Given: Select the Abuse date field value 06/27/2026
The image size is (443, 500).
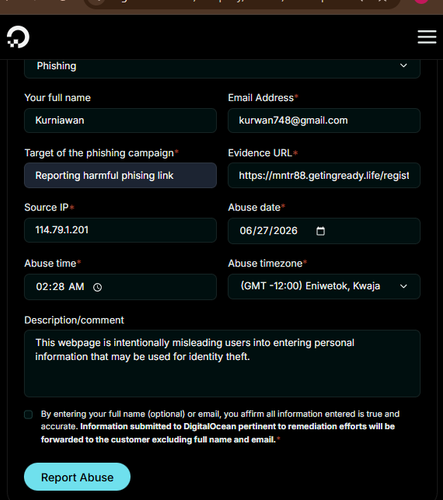Looking at the screenshot, I should (268, 231).
